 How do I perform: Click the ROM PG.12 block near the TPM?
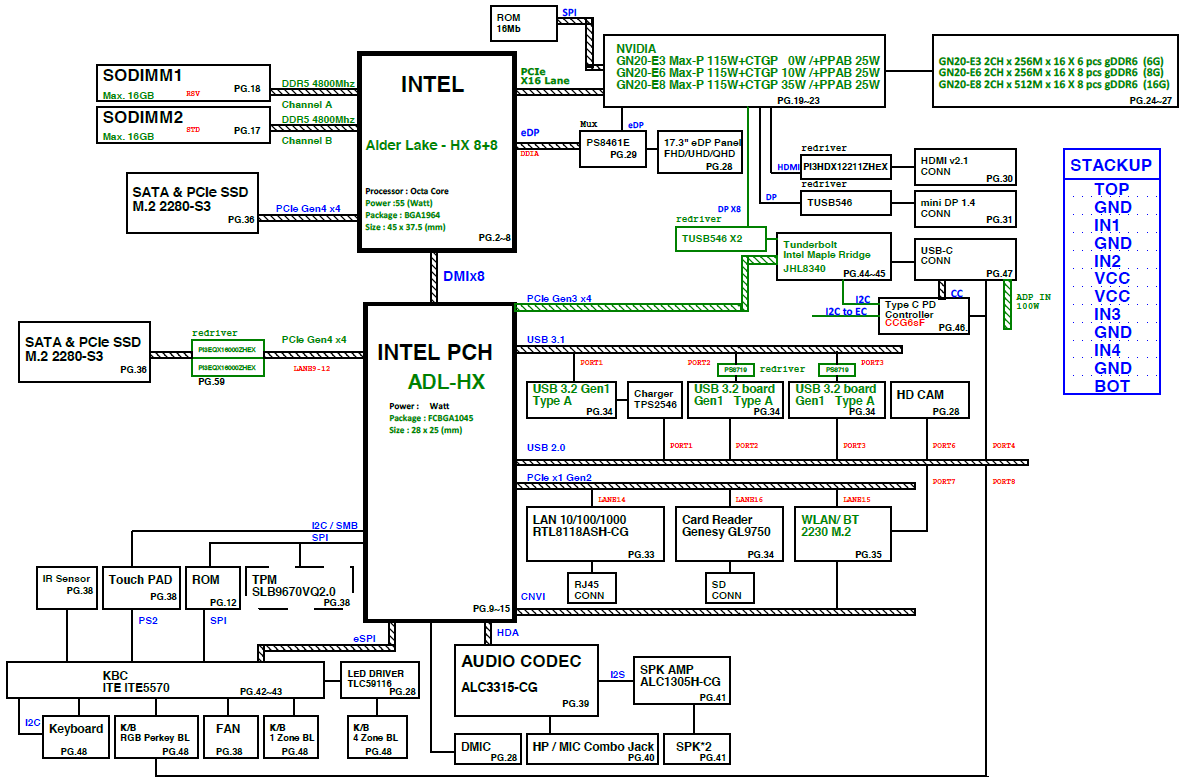[x=213, y=588]
